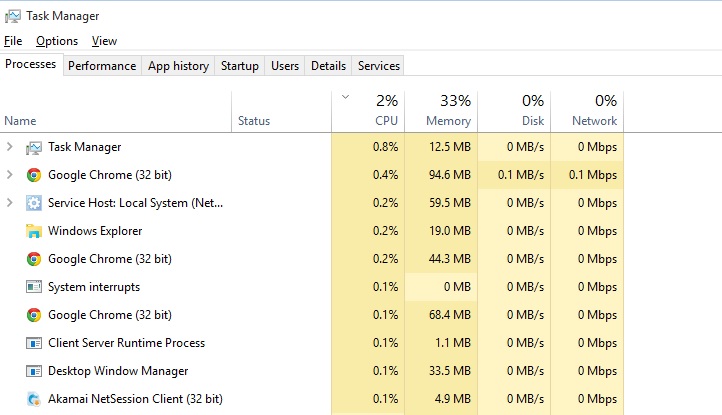Open the Options menu

click(x=57, y=41)
